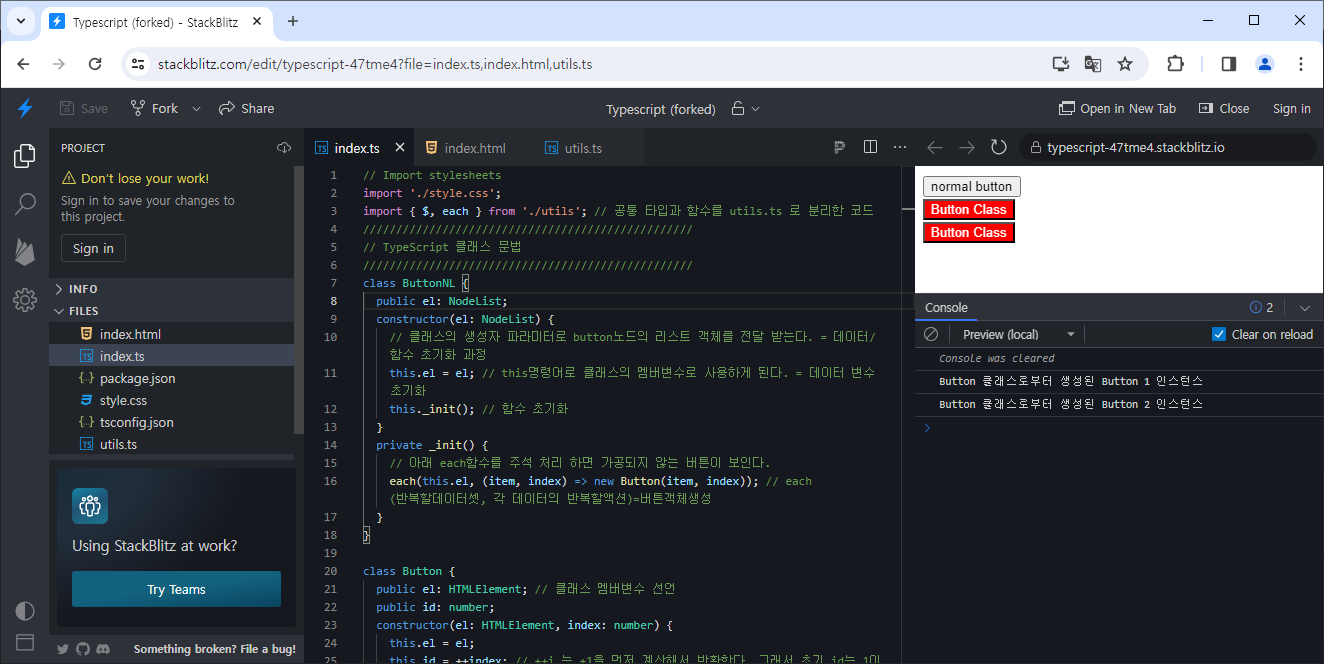Select the Console tab
The width and height of the screenshot is (1324, 664).
tap(946, 308)
